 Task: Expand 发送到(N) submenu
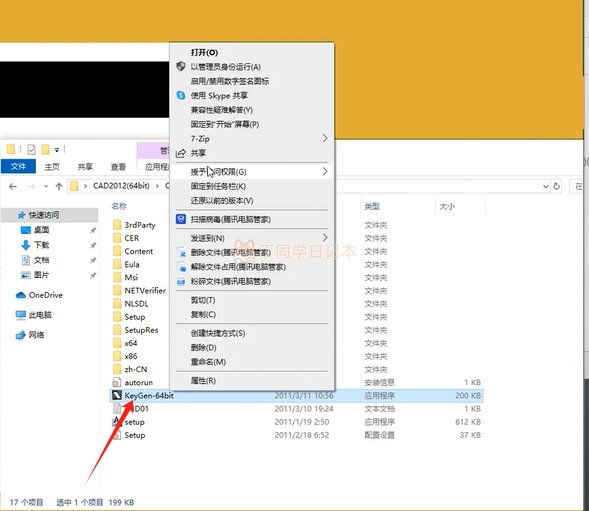tap(325, 237)
